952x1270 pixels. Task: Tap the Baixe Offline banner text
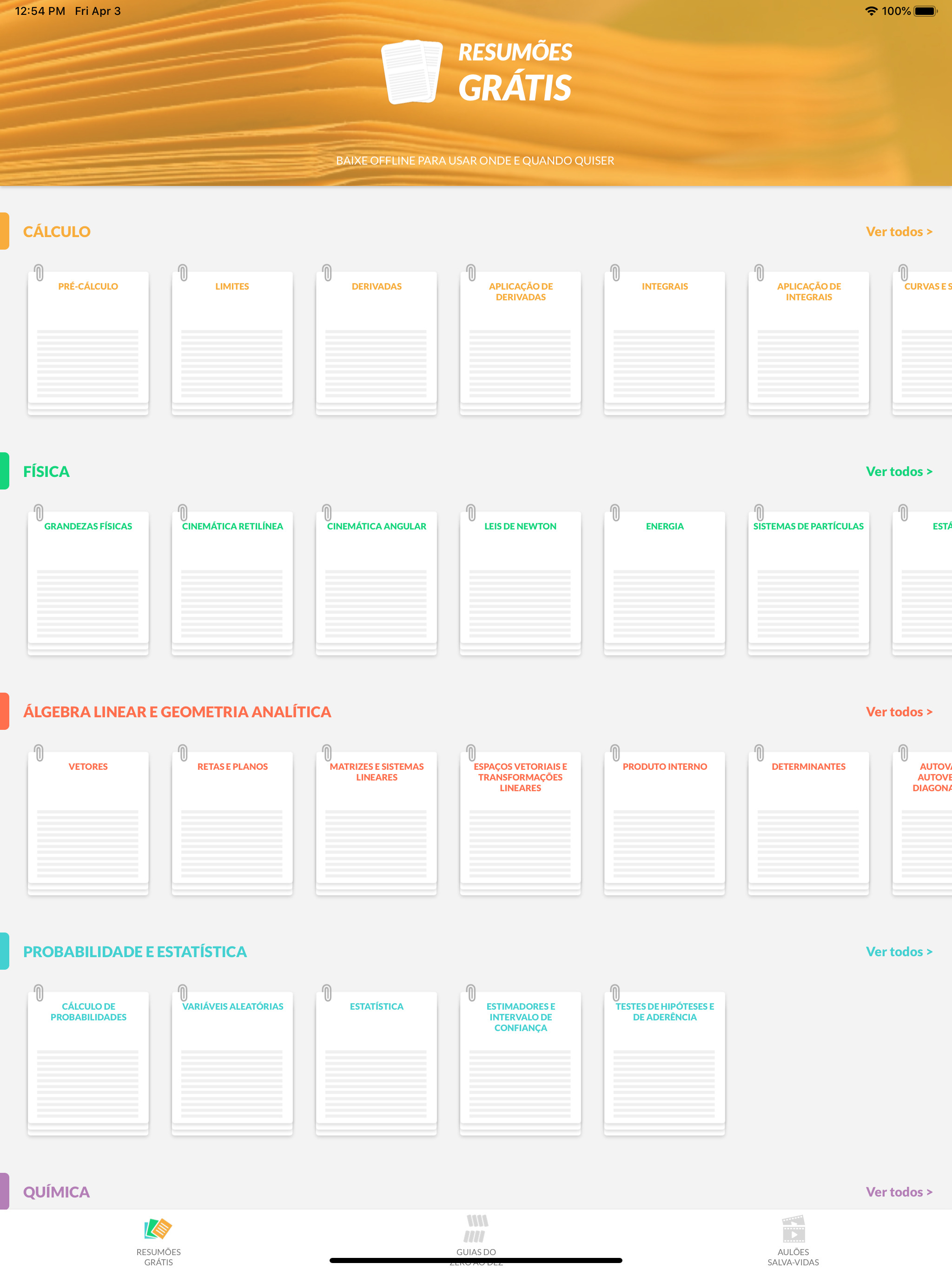475,161
